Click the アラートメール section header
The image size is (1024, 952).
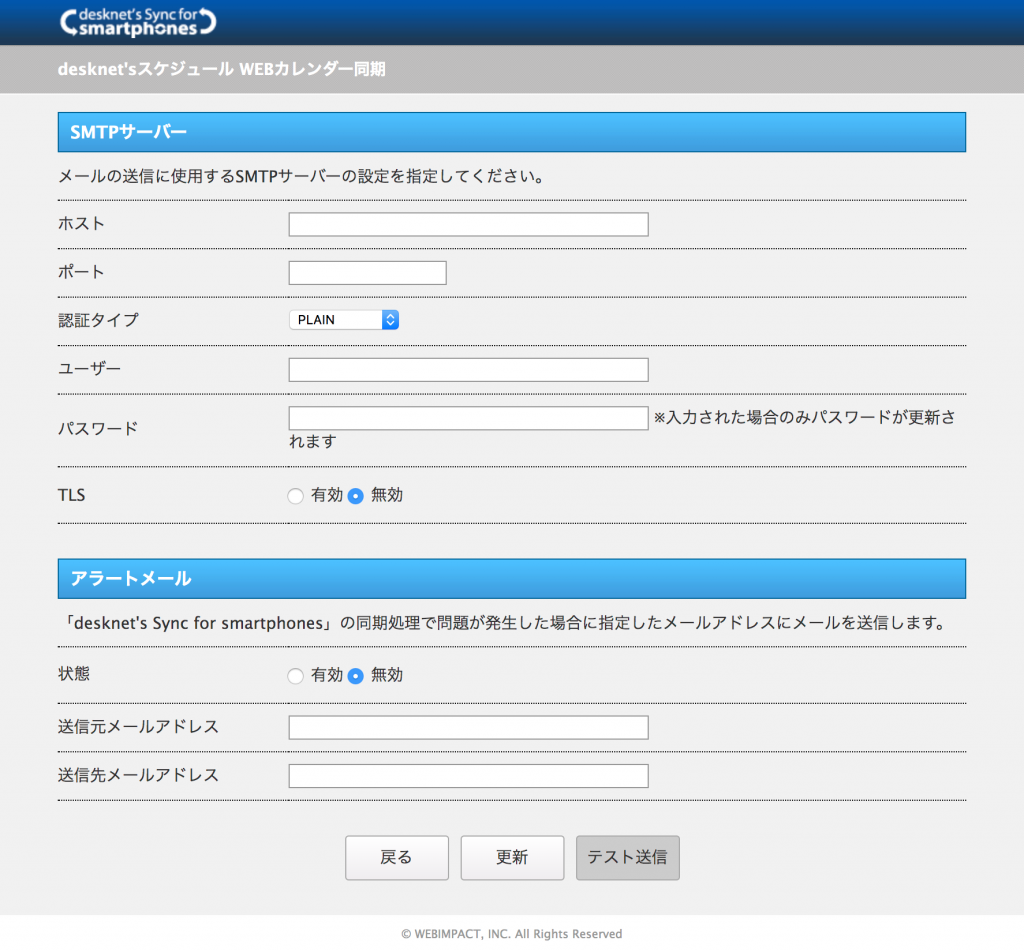pyautogui.click(x=512, y=579)
